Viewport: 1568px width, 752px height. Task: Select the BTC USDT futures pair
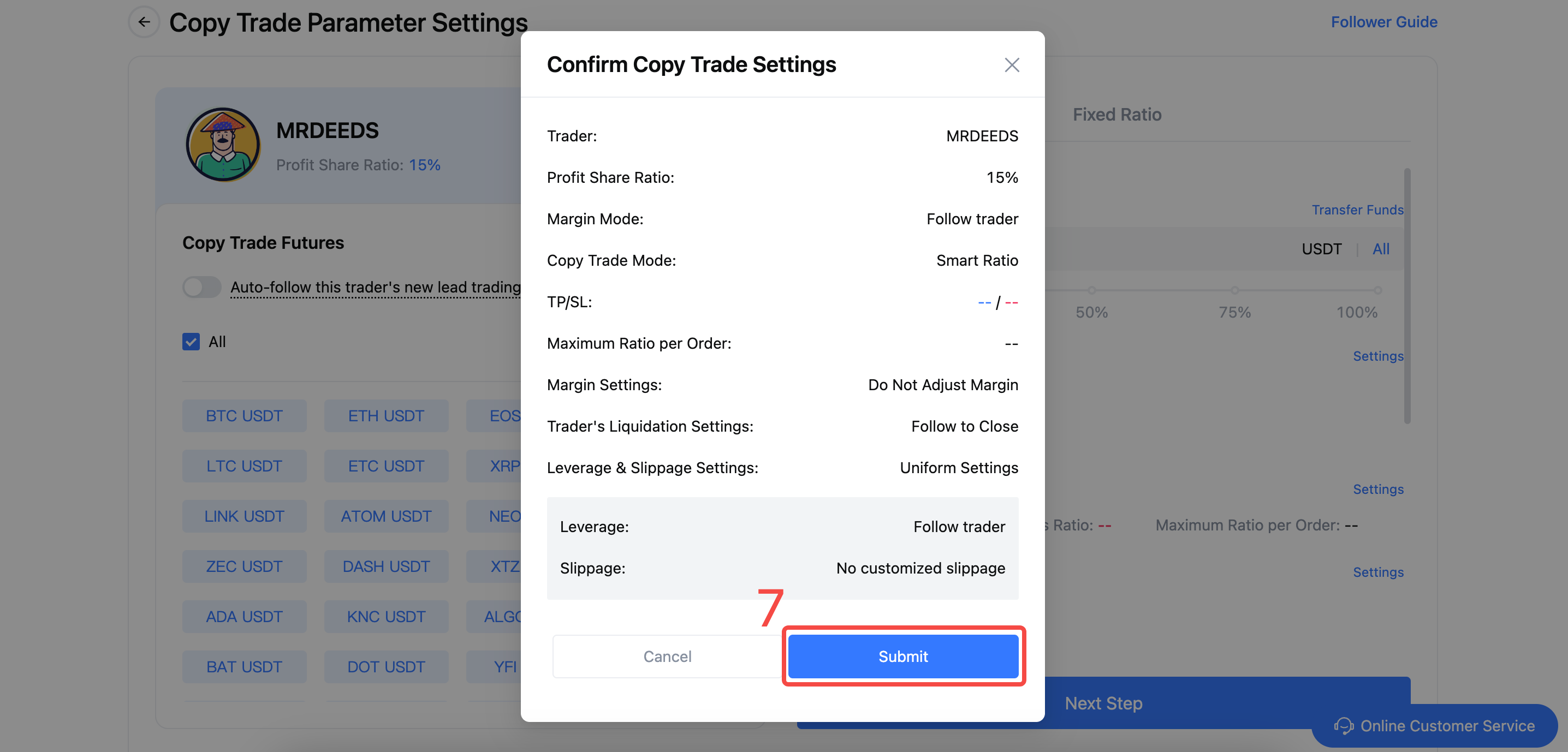click(x=244, y=416)
